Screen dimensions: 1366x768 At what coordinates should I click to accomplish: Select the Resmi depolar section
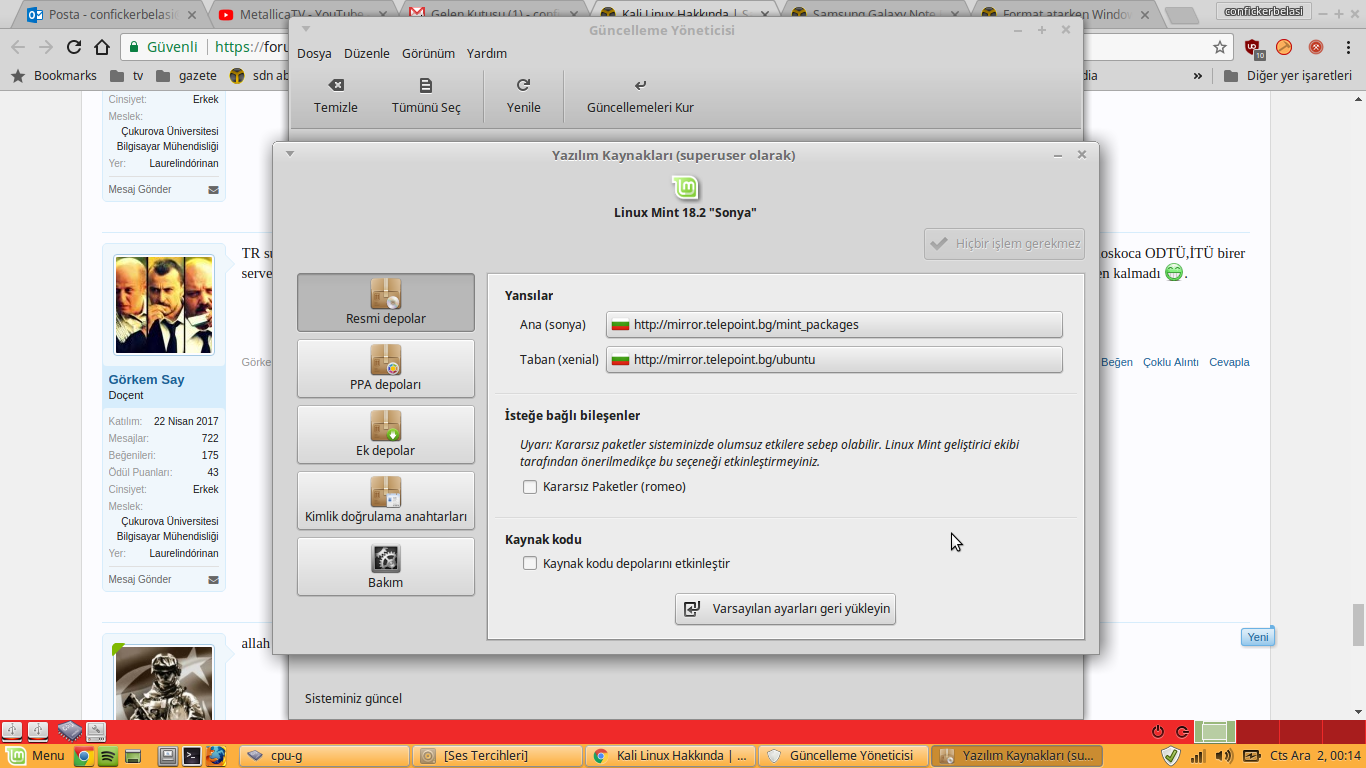(x=386, y=302)
